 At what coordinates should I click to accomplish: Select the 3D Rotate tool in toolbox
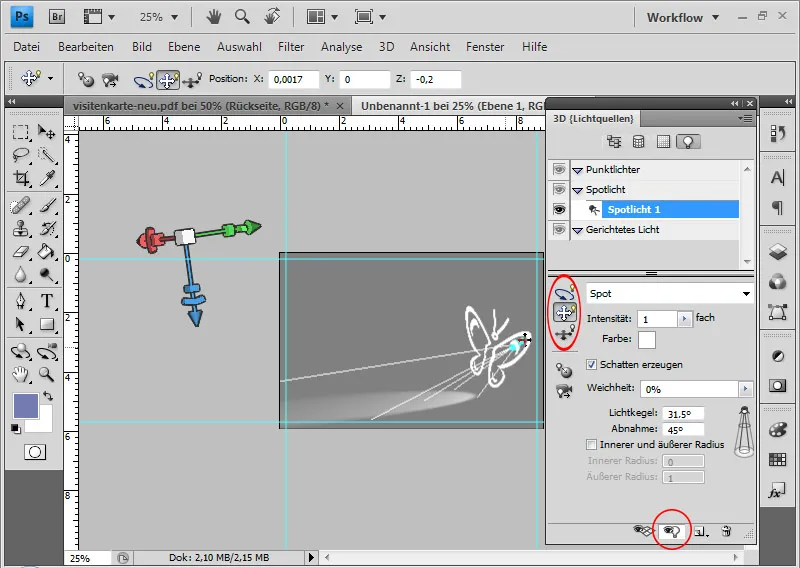tap(20, 352)
